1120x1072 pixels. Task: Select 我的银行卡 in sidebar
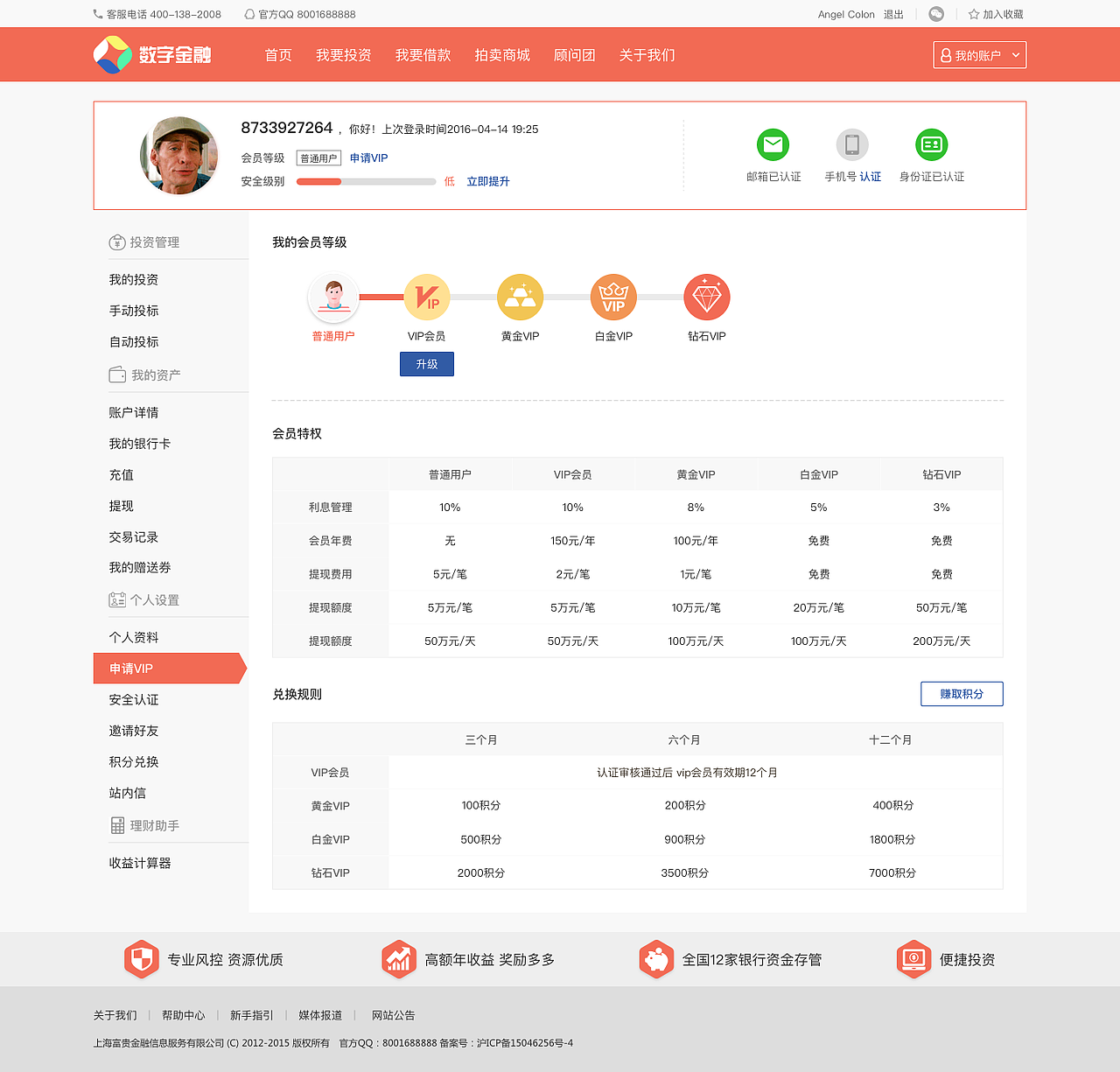pos(140,444)
